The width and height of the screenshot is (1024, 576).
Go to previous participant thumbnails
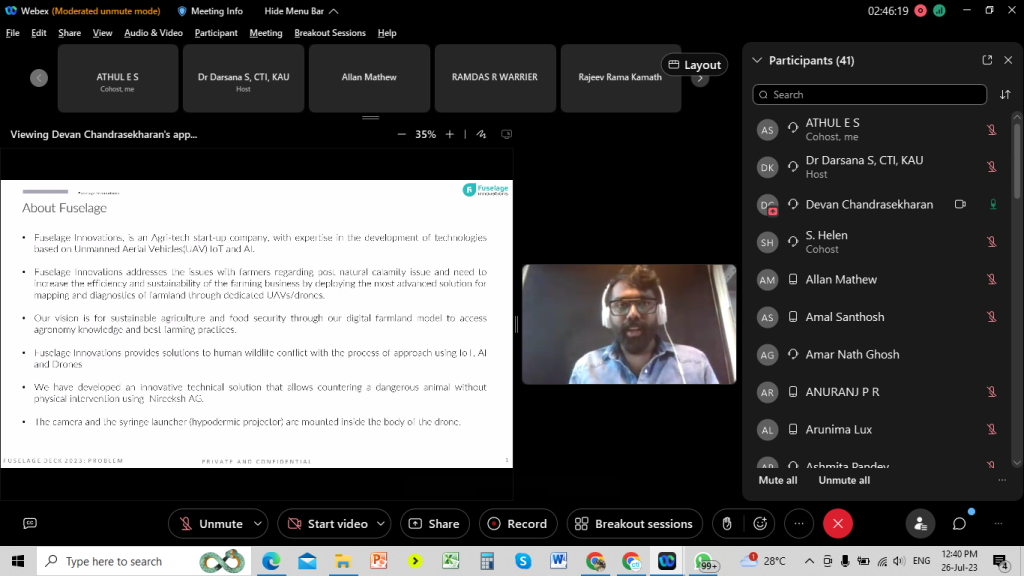pyautogui.click(x=39, y=78)
